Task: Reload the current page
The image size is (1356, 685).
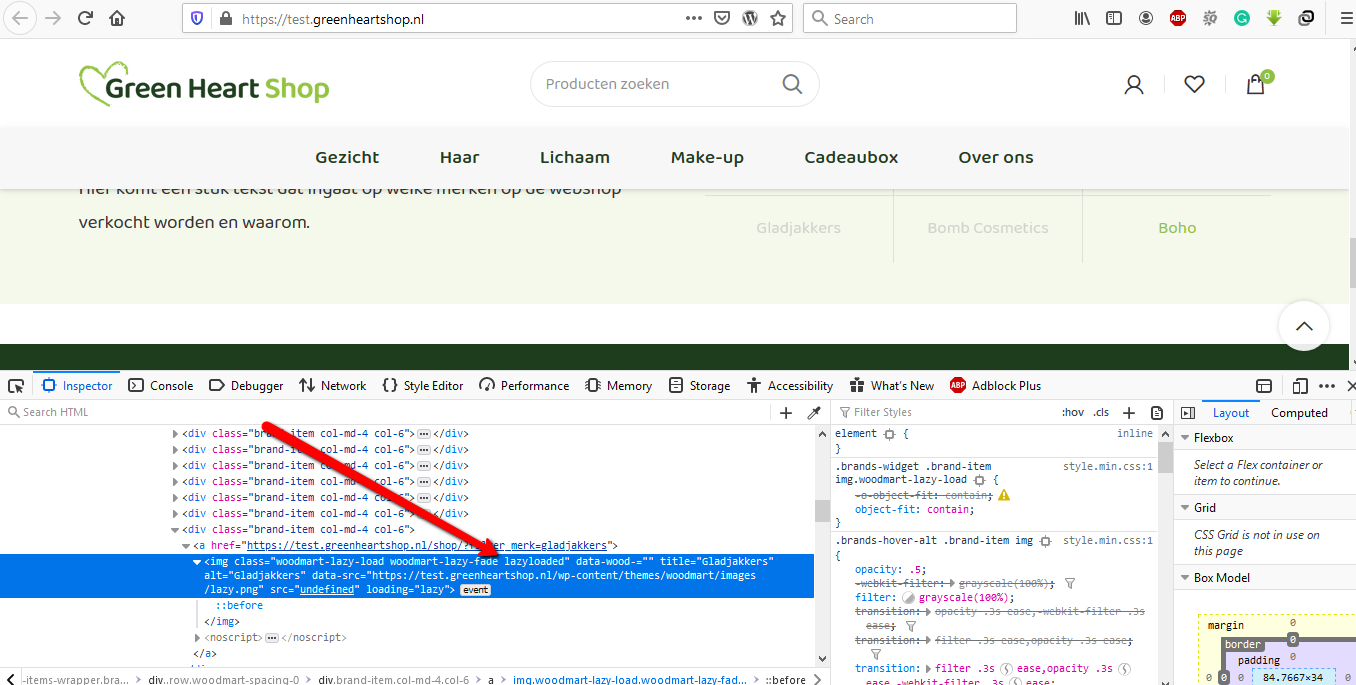Action: coord(85,18)
